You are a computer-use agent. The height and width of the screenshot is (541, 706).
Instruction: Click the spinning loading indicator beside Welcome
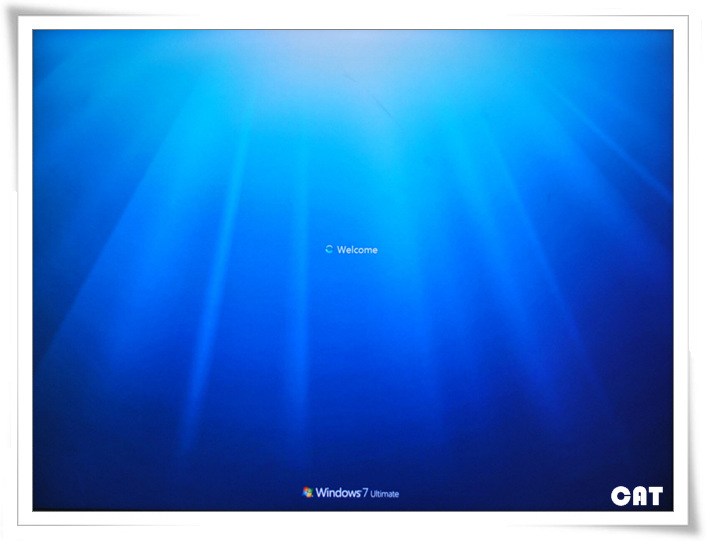tap(329, 249)
